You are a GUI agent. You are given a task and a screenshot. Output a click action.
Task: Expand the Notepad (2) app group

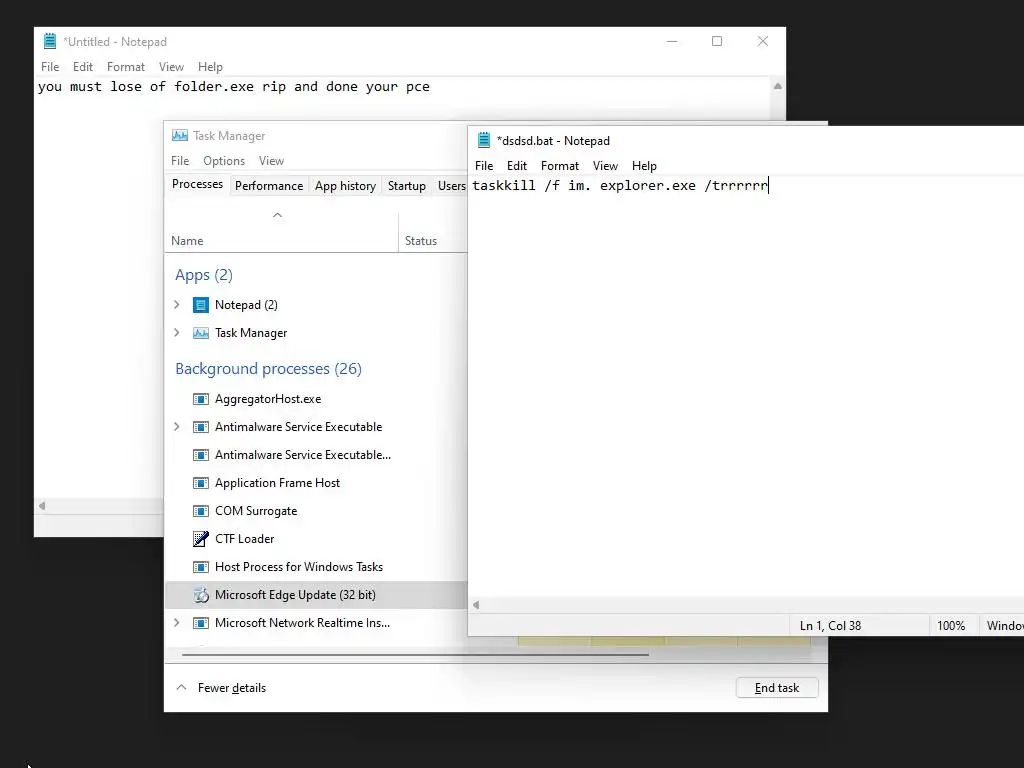click(176, 304)
